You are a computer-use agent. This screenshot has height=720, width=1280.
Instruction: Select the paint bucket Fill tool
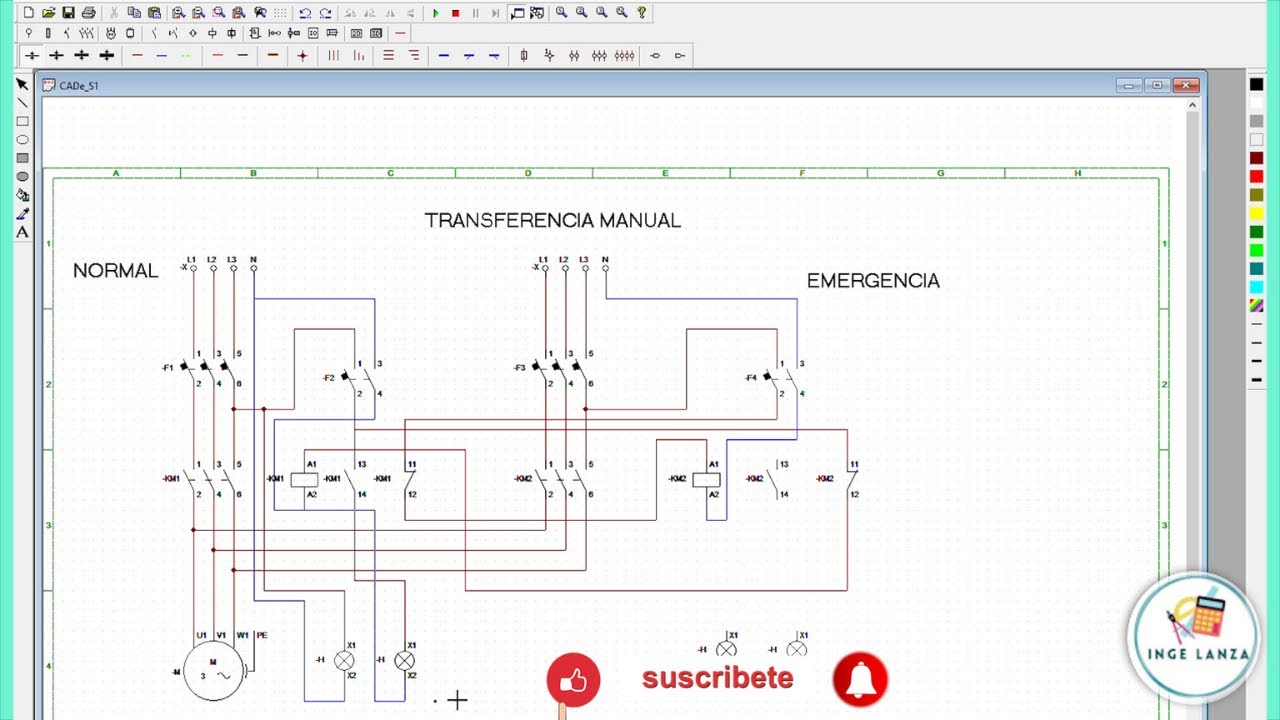pos(22,195)
